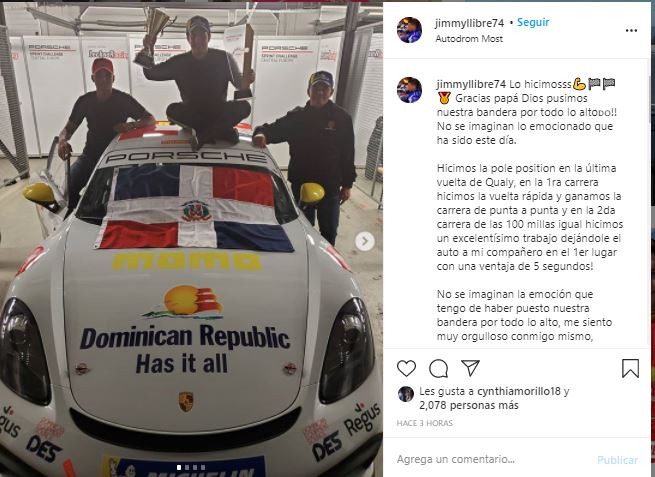Save the post using the bookmark icon
The image size is (655, 477).
pyautogui.click(x=630, y=368)
